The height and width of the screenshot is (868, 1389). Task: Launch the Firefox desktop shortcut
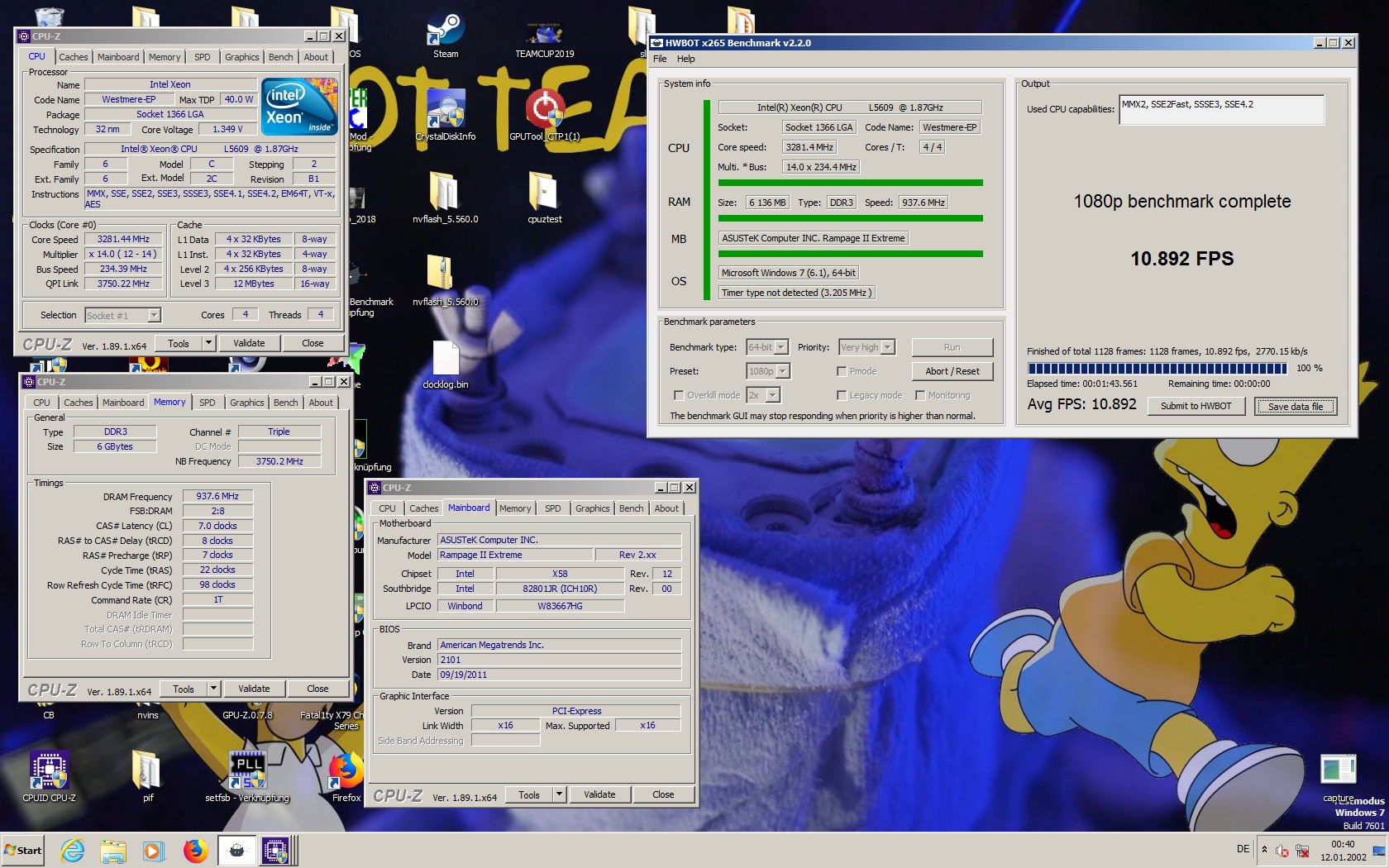click(346, 775)
